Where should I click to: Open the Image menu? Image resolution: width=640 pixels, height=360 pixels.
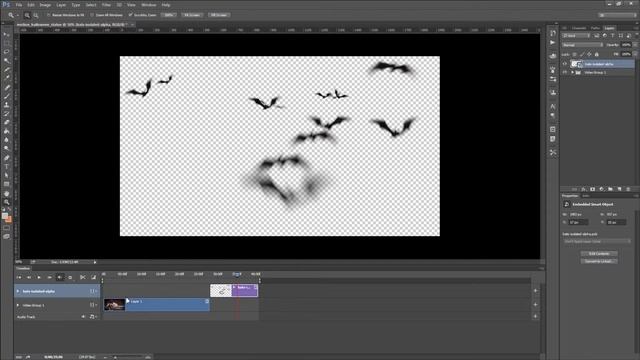[45, 5]
